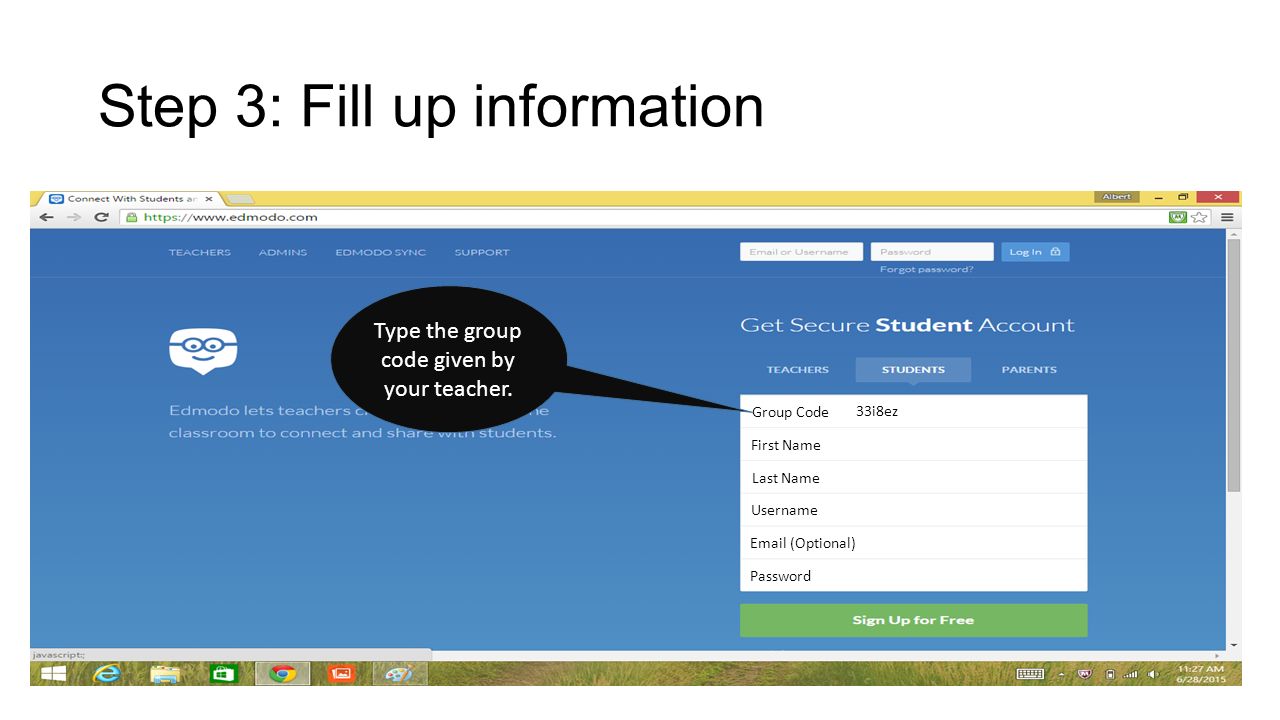The image size is (1280, 720).
Task: Click the Username signup field
Action: click(913, 510)
